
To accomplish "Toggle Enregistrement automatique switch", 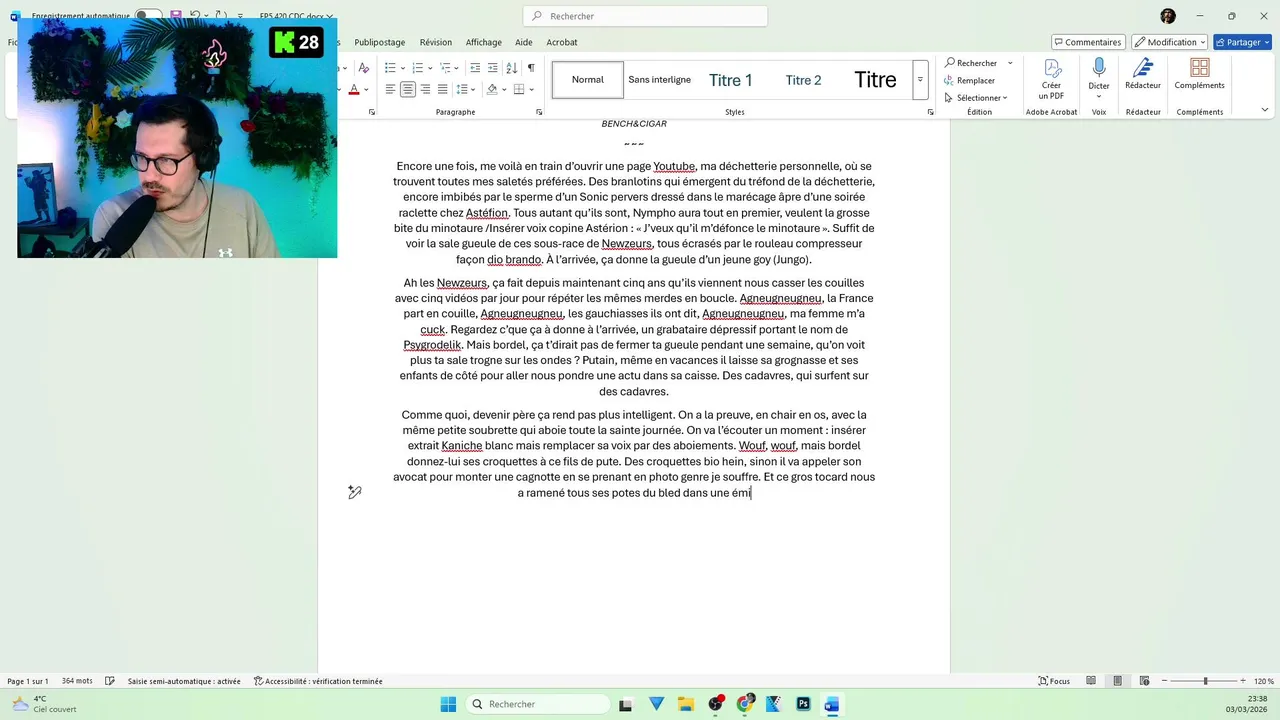I will pos(149,16).
